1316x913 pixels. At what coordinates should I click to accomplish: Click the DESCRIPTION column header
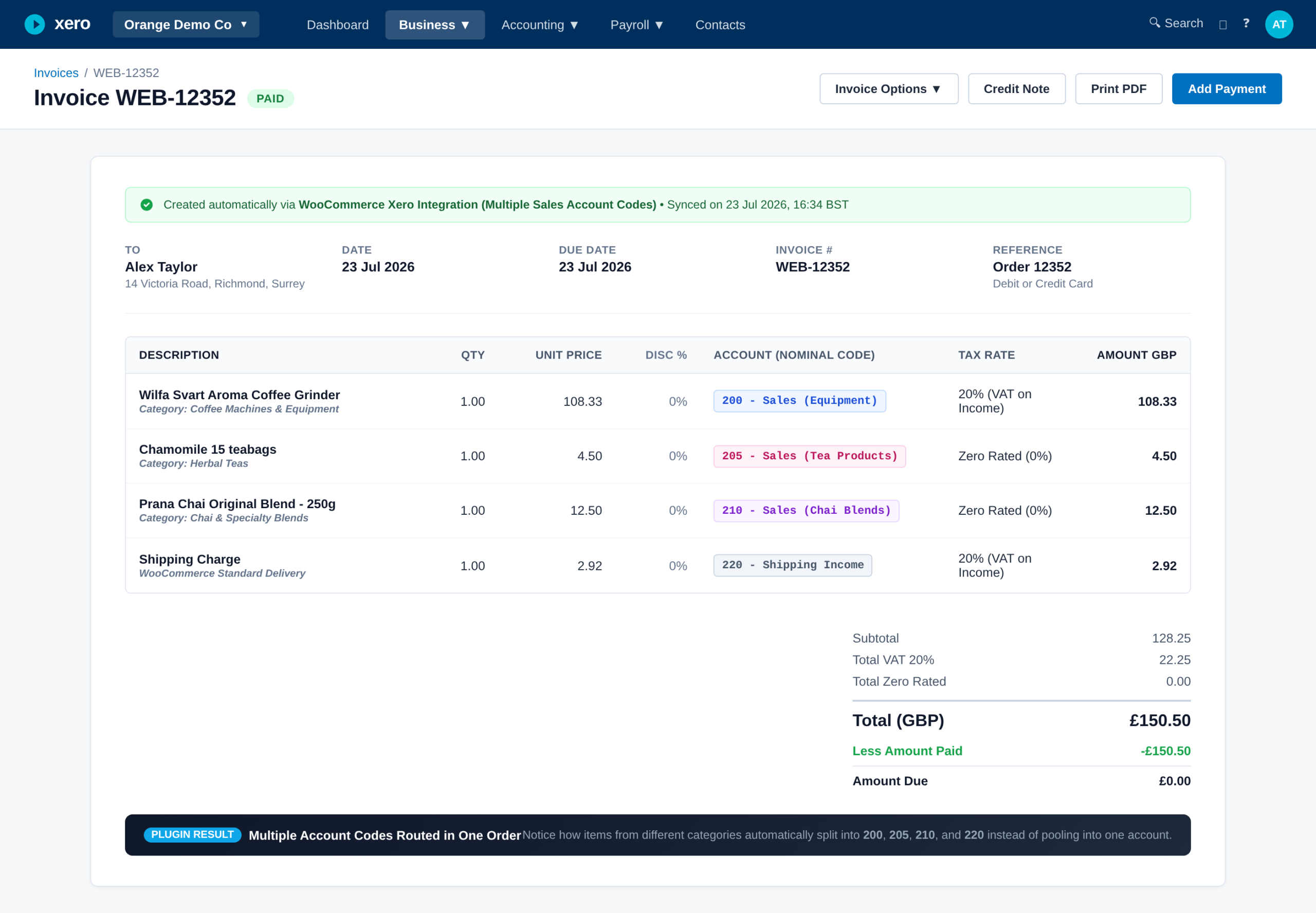tap(179, 355)
